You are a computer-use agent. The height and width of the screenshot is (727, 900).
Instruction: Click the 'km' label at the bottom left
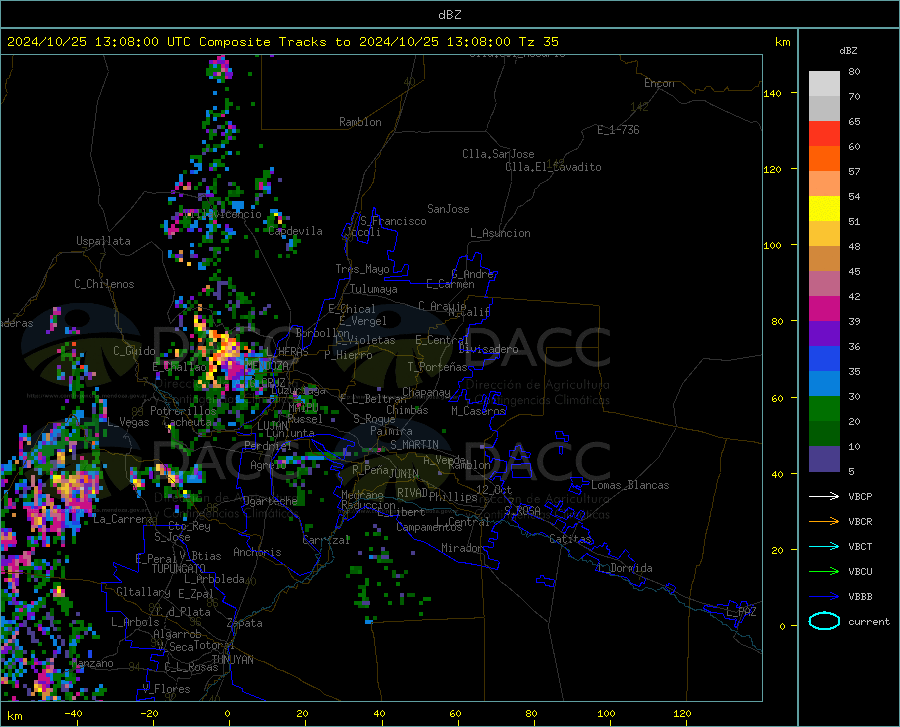pos(14,716)
